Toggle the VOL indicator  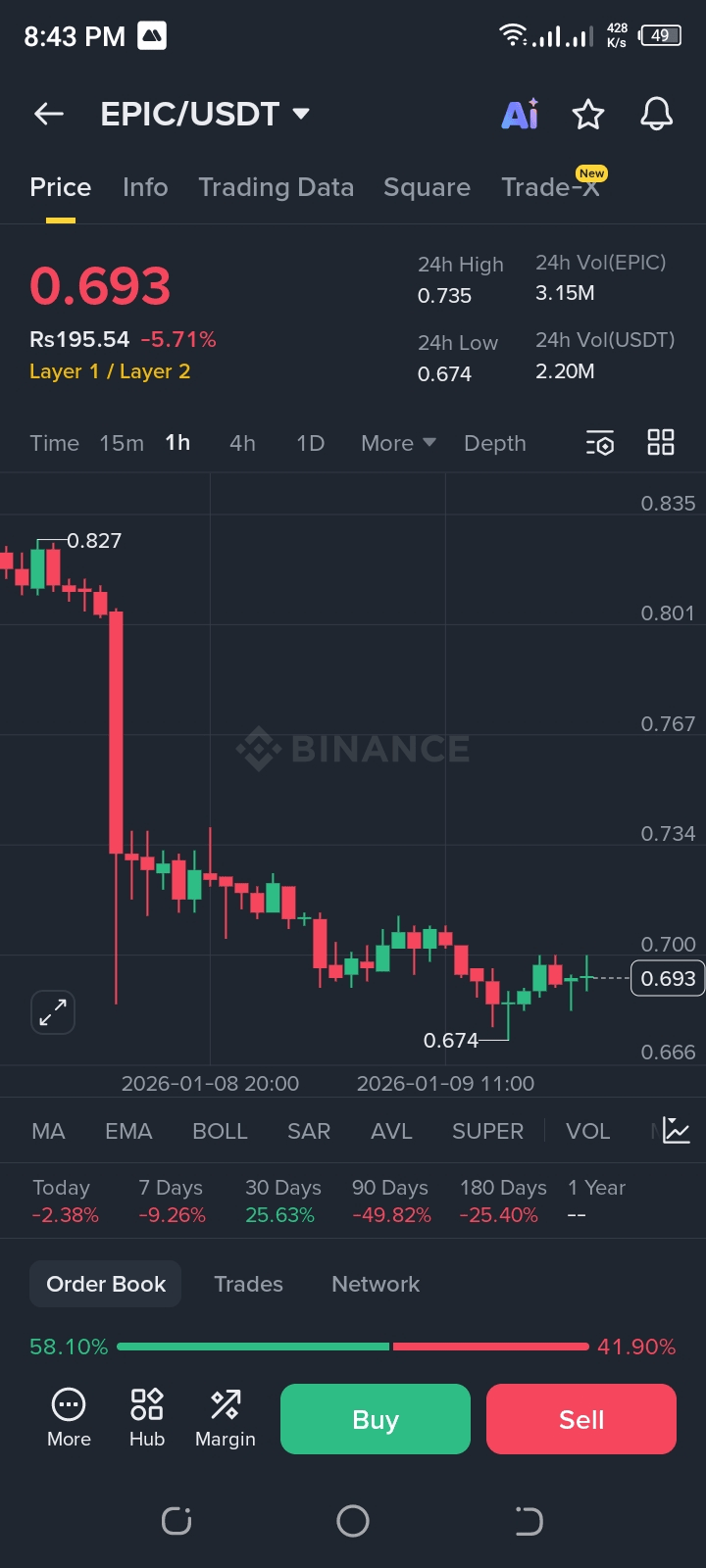pyautogui.click(x=587, y=1131)
